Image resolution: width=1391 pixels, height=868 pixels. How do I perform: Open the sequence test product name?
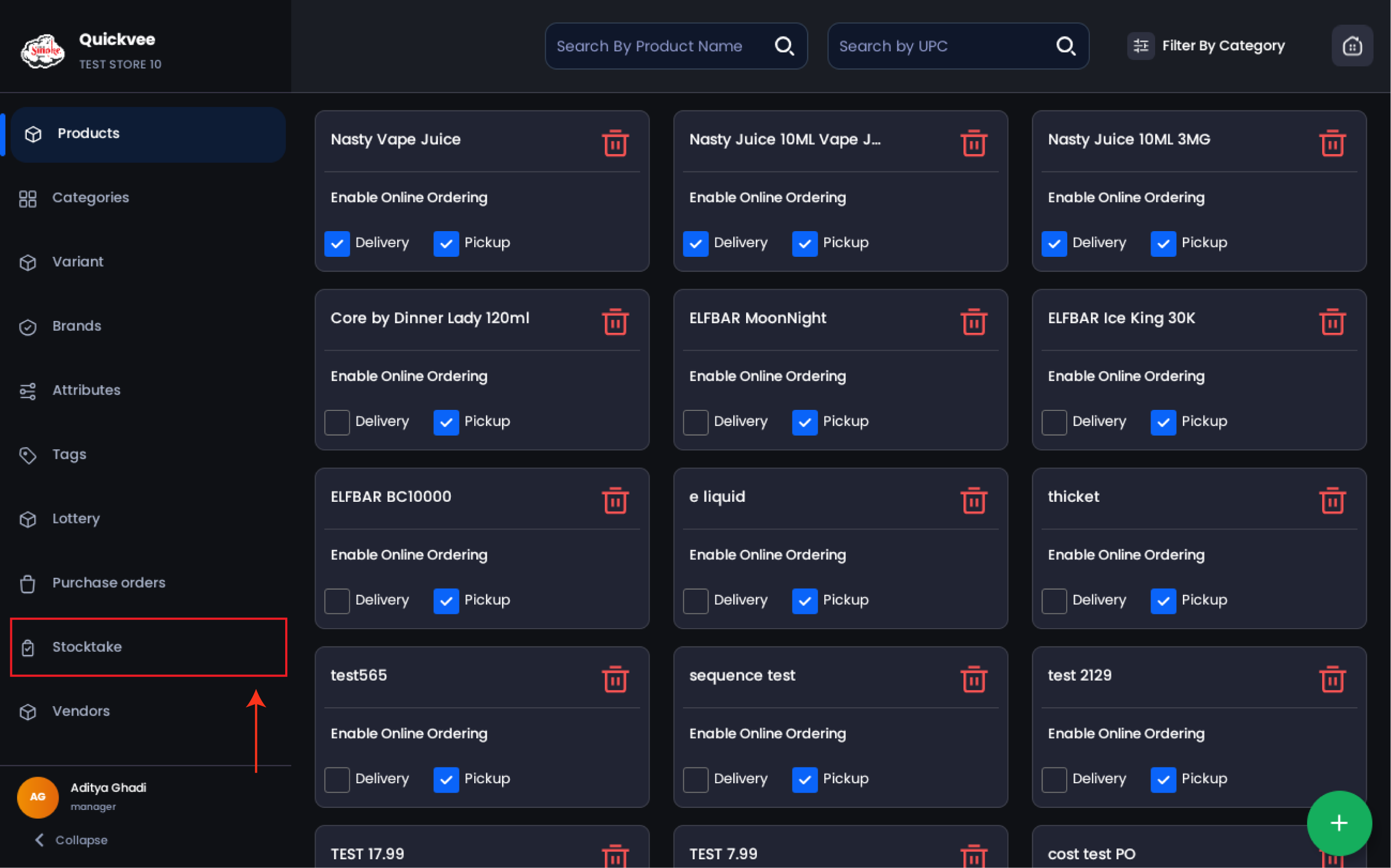click(742, 676)
